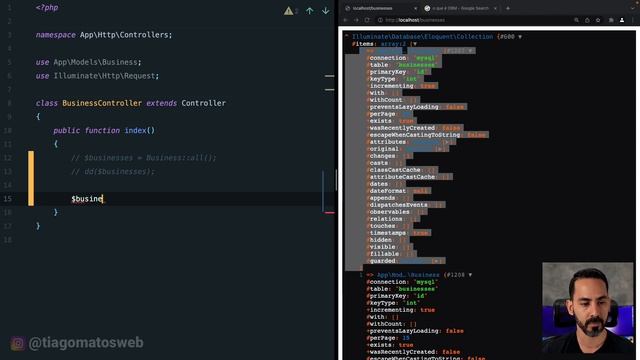Open a new browser tab
This screenshot has width=640, height=360.
click(508, 8)
